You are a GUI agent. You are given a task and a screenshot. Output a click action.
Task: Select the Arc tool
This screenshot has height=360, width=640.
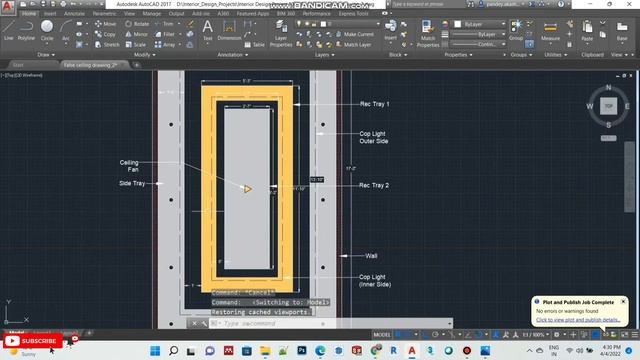[x=65, y=31]
